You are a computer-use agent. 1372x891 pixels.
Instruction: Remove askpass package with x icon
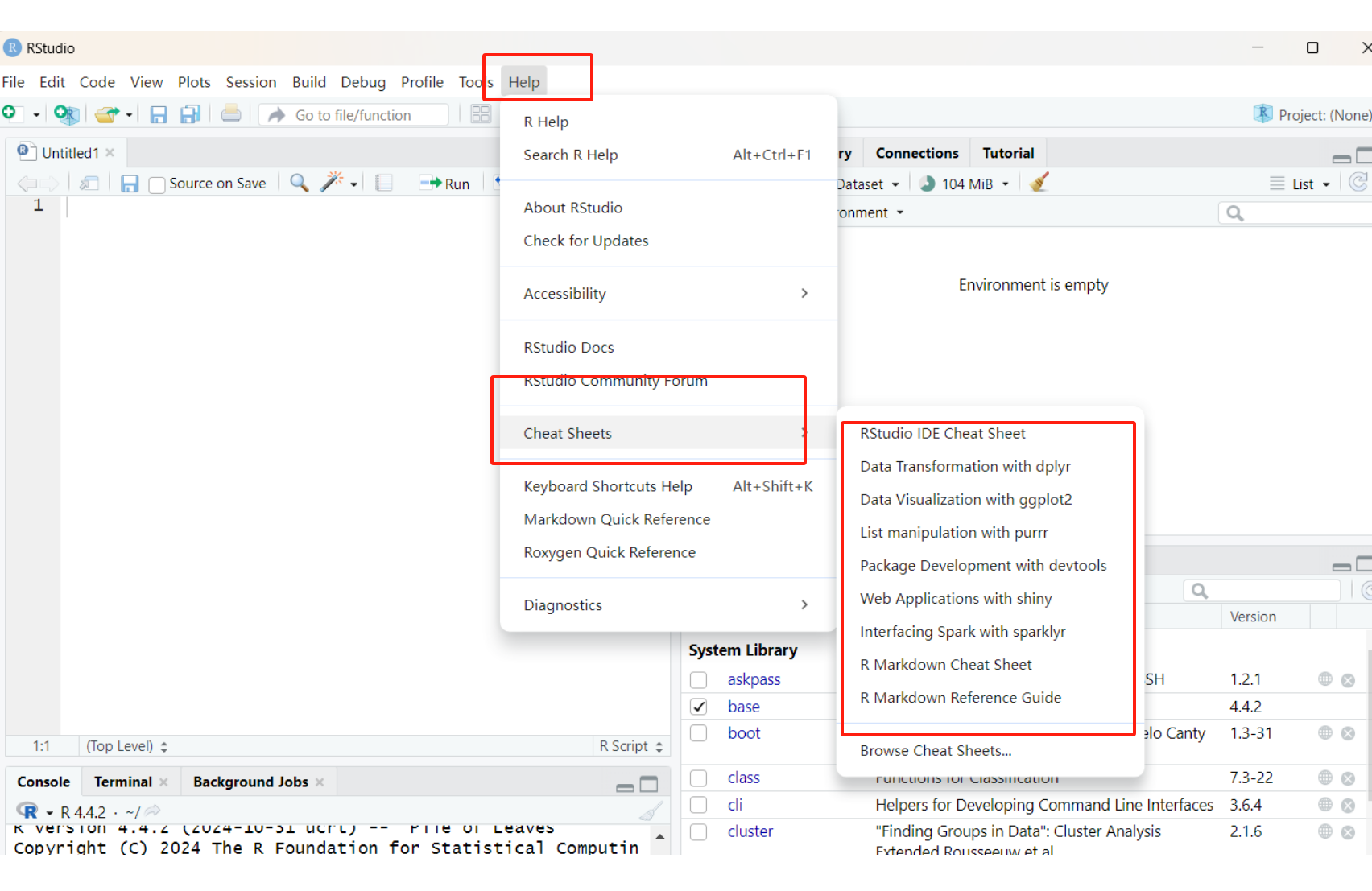[x=1348, y=680]
